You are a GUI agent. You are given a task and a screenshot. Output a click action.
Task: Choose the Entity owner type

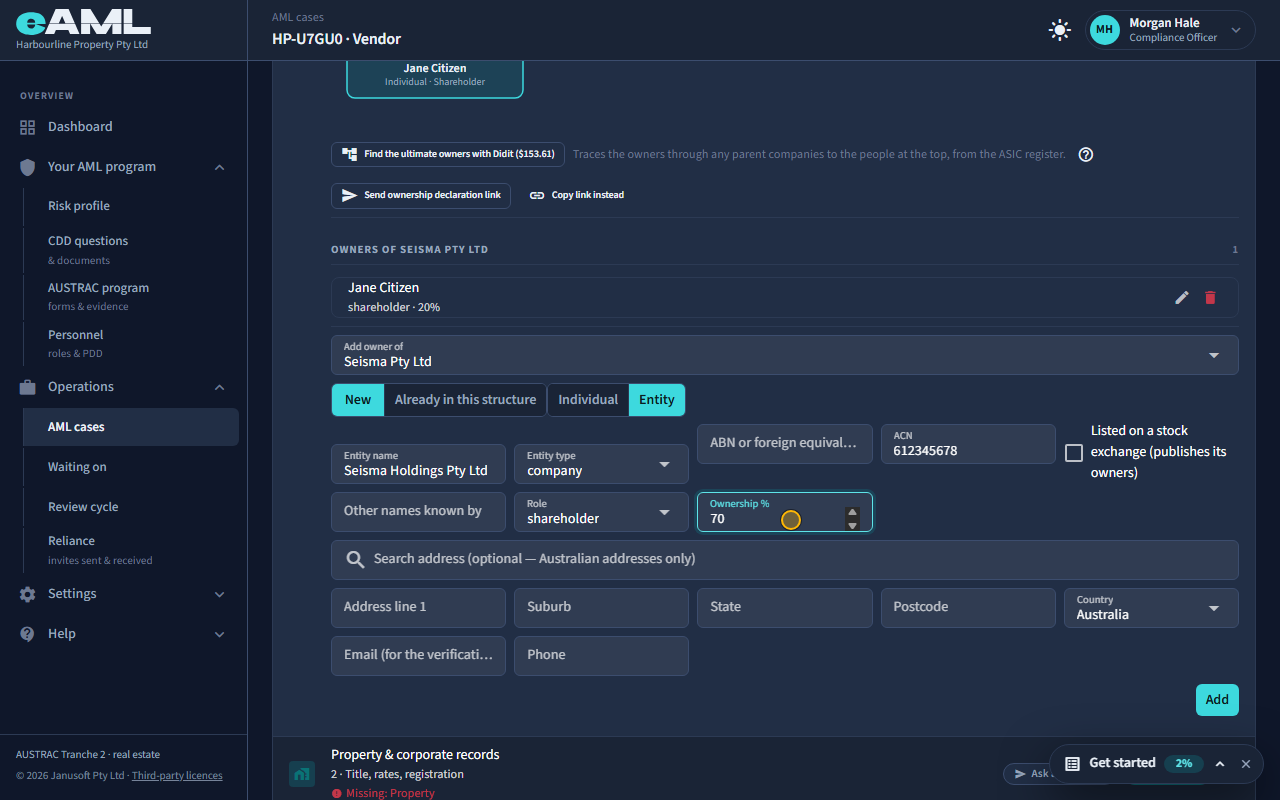657,400
